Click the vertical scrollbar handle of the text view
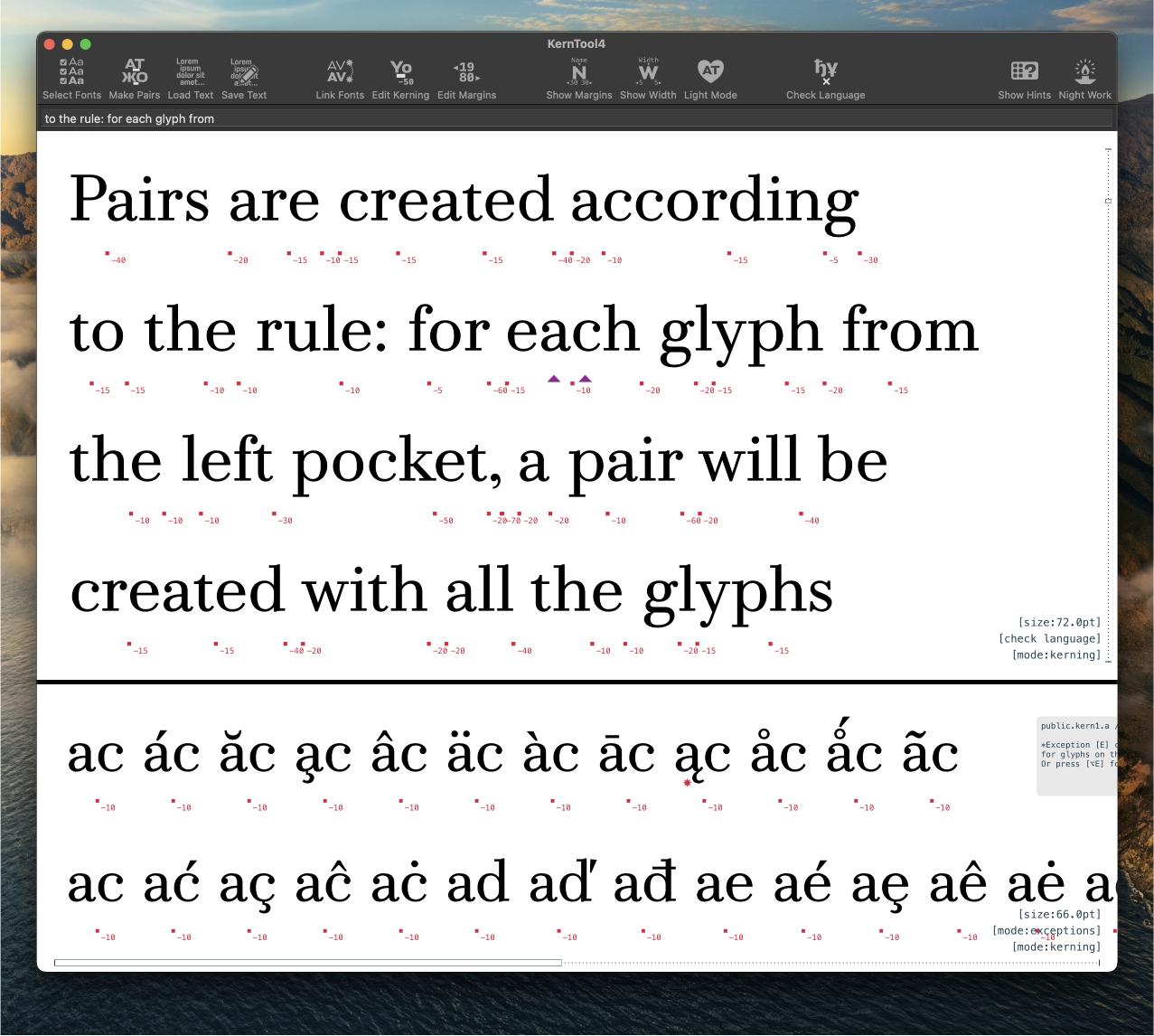This screenshot has height=1036, width=1154. click(x=1109, y=201)
